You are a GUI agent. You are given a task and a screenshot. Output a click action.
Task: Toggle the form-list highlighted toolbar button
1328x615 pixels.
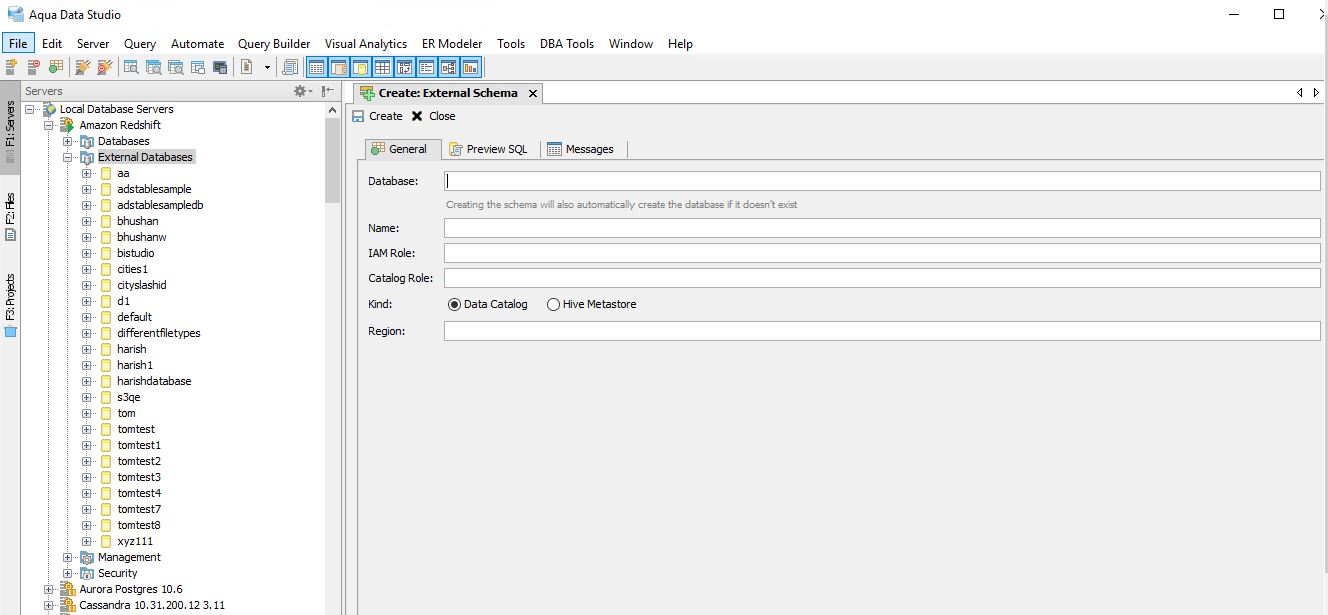coord(427,67)
